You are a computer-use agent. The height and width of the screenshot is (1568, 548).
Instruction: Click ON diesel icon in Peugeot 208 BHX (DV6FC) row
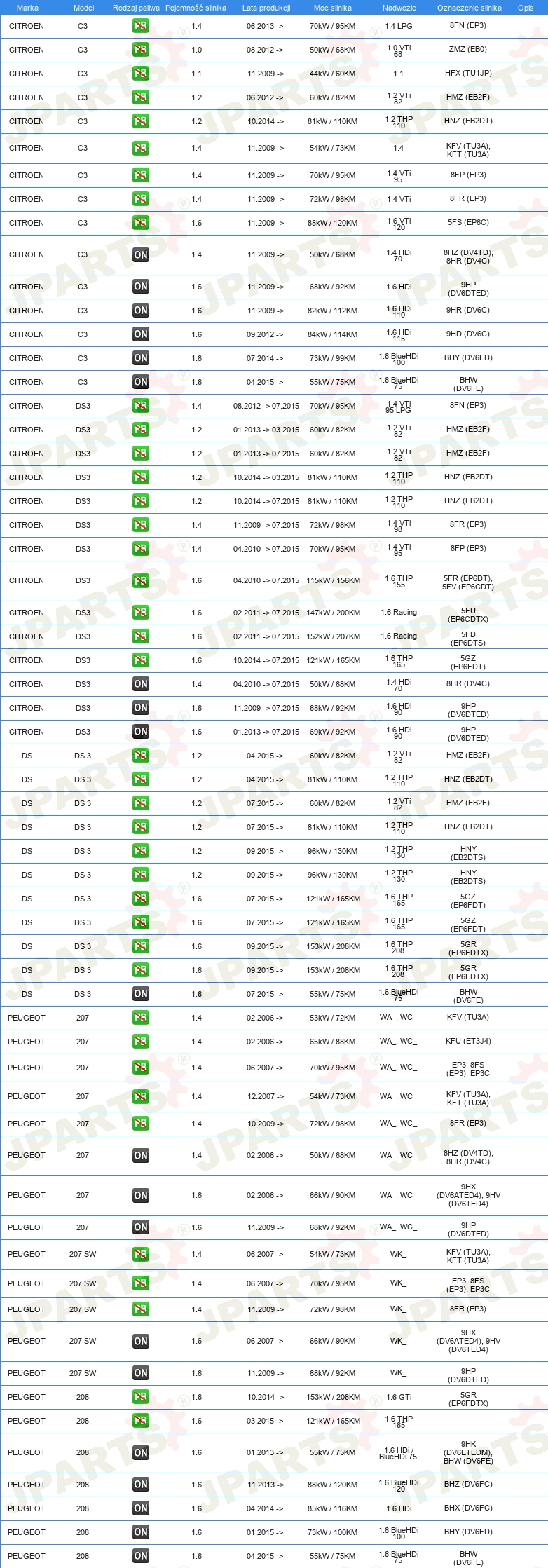tap(141, 1508)
